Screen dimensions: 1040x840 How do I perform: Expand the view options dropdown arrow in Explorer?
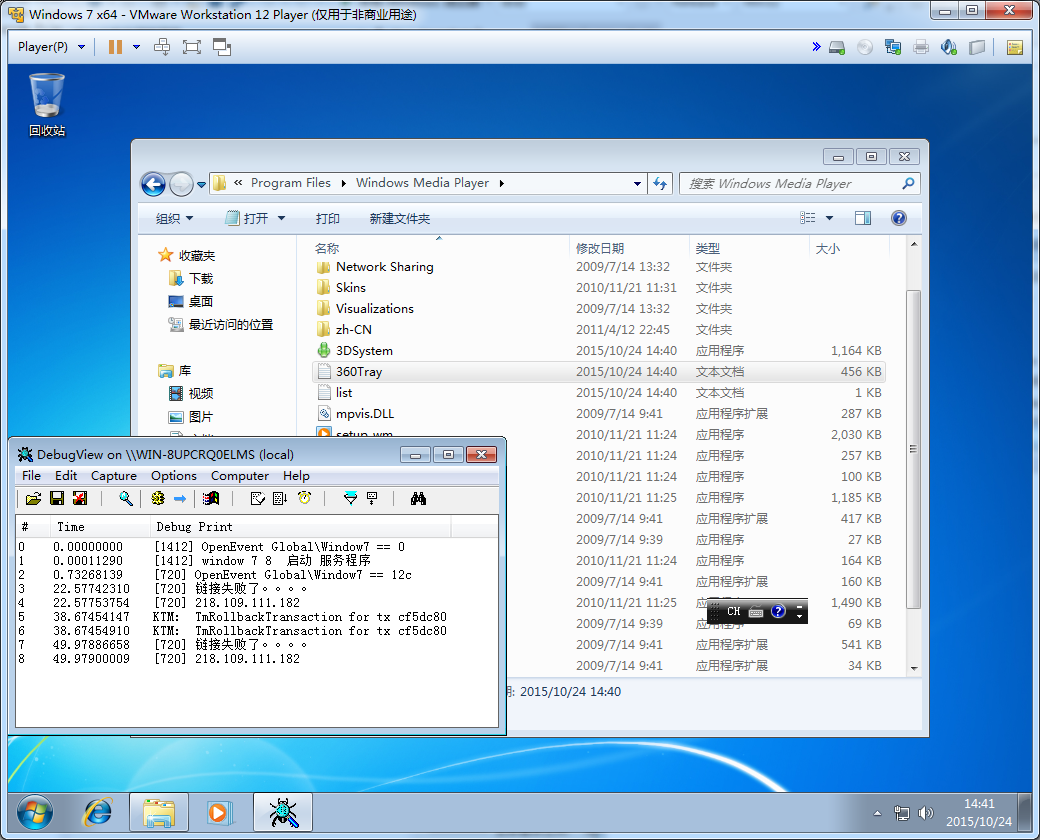(x=829, y=218)
